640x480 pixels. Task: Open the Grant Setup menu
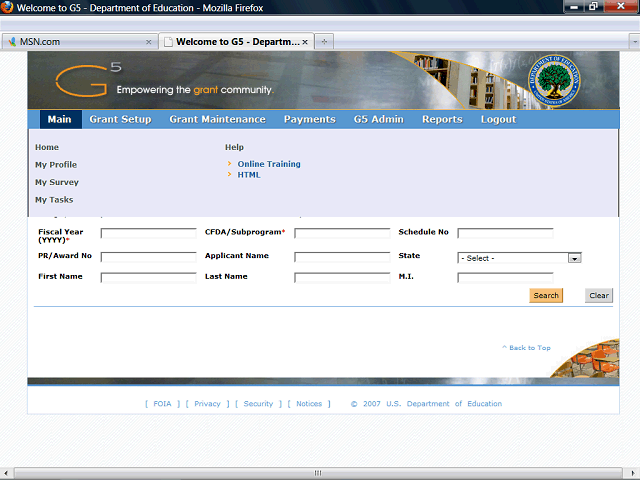[x=120, y=119]
